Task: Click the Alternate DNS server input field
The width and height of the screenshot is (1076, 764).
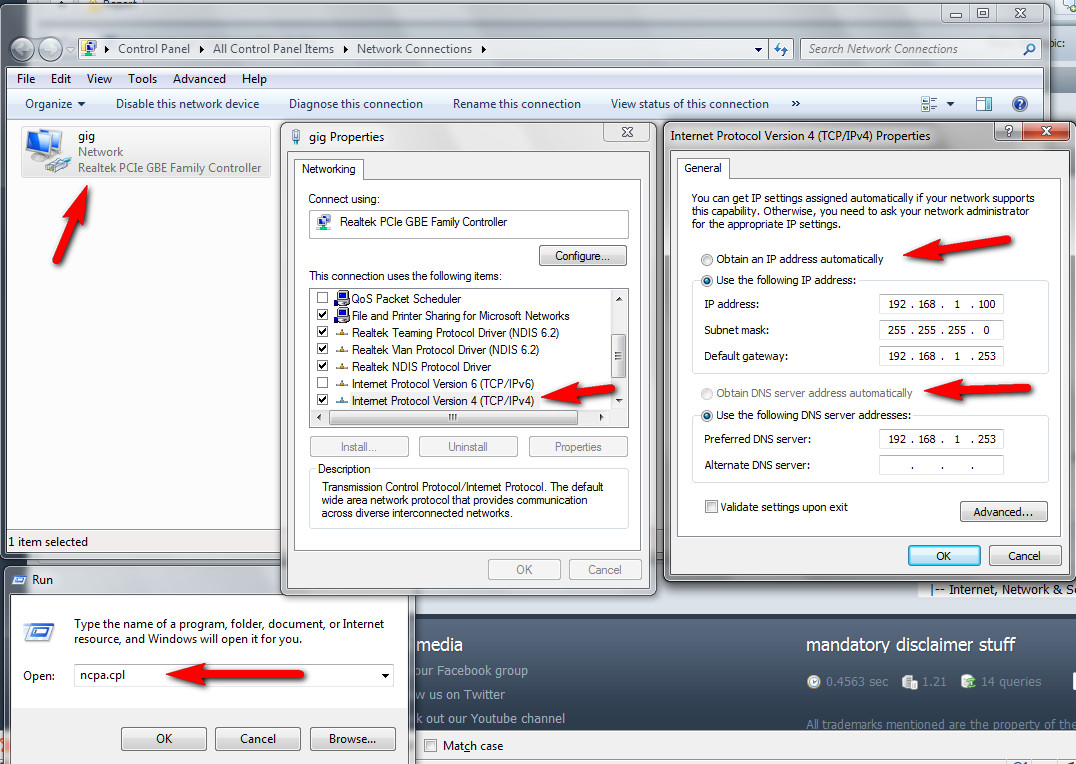Action: [940, 464]
